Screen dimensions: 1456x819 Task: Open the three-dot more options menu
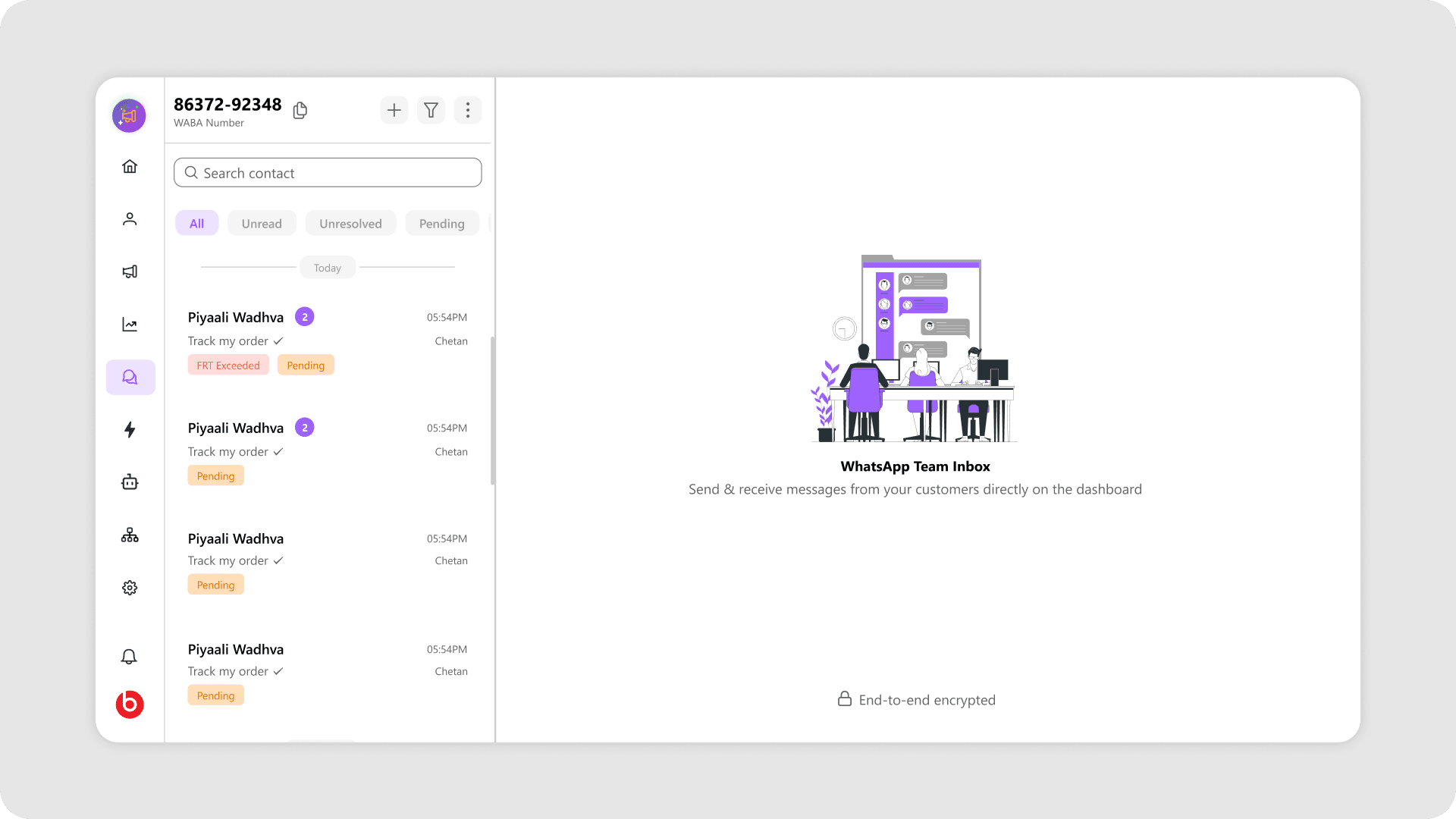[x=468, y=110]
